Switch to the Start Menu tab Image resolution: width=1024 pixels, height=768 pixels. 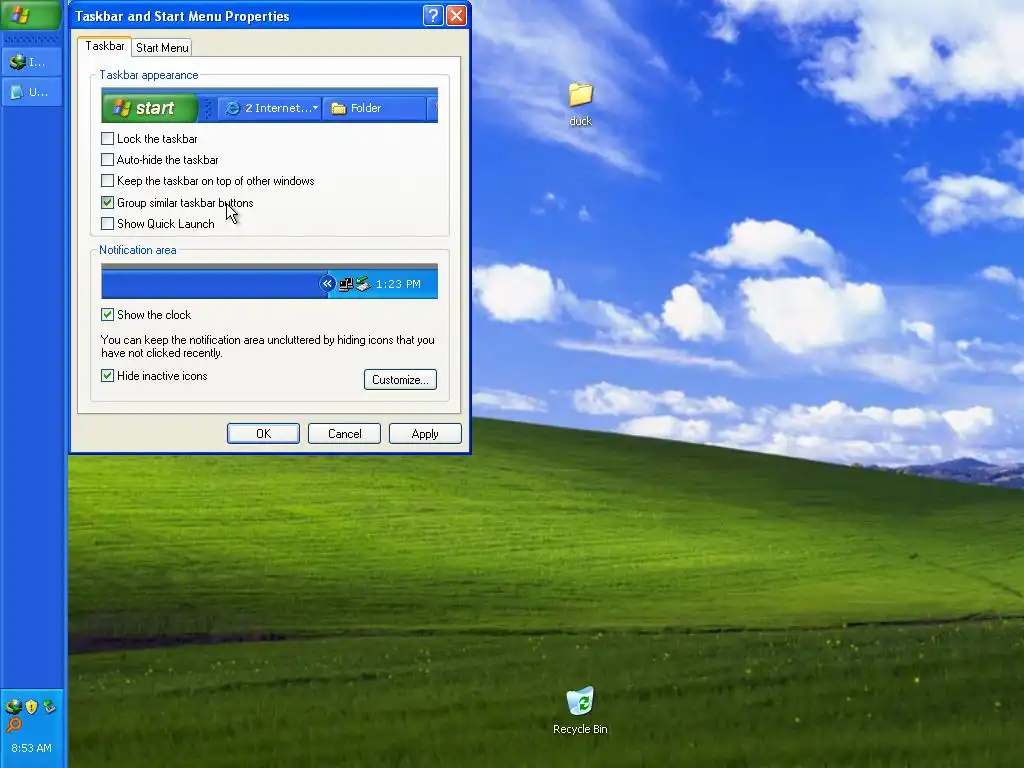pyautogui.click(x=162, y=48)
